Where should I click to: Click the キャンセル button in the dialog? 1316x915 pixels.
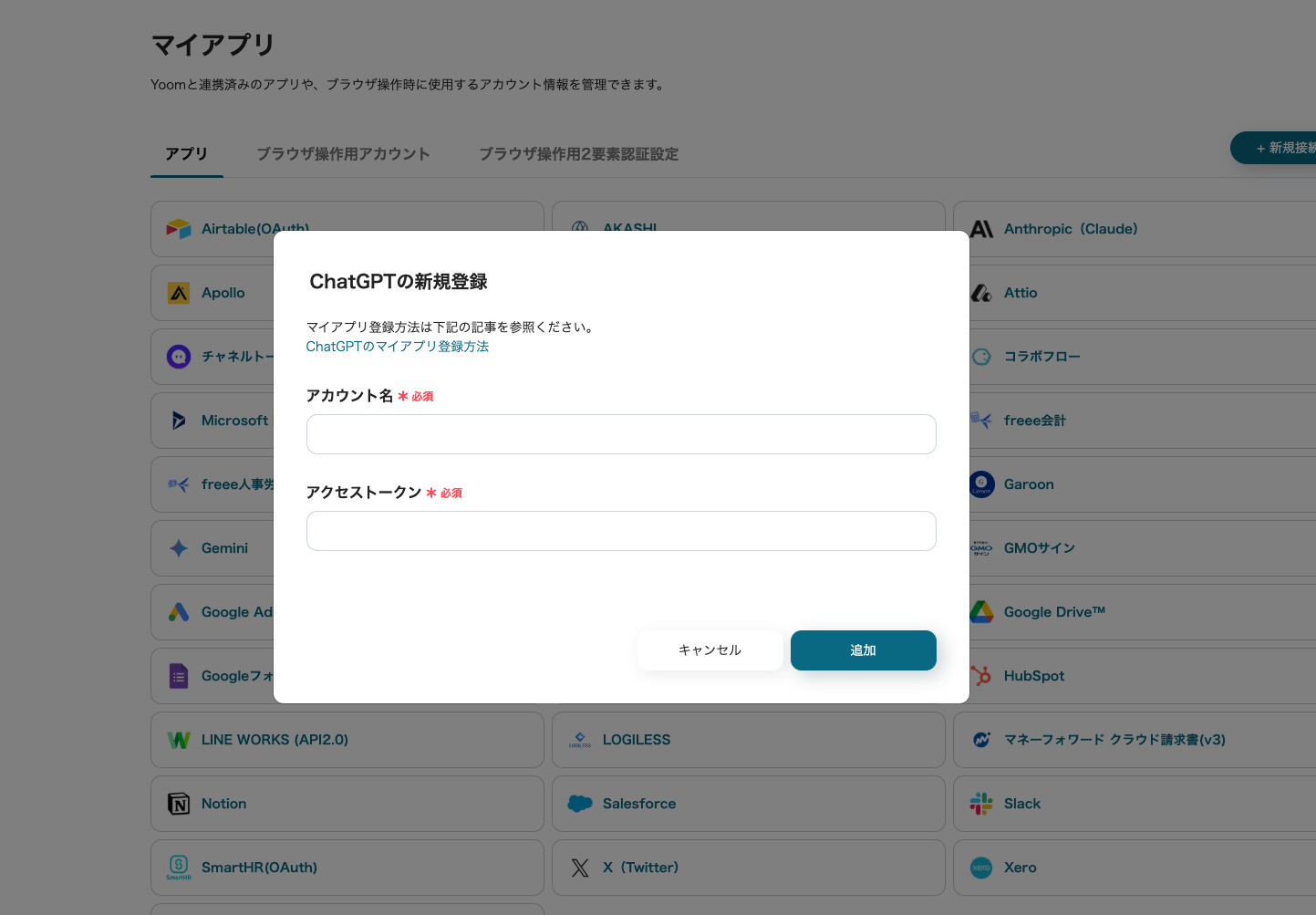click(x=710, y=650)
